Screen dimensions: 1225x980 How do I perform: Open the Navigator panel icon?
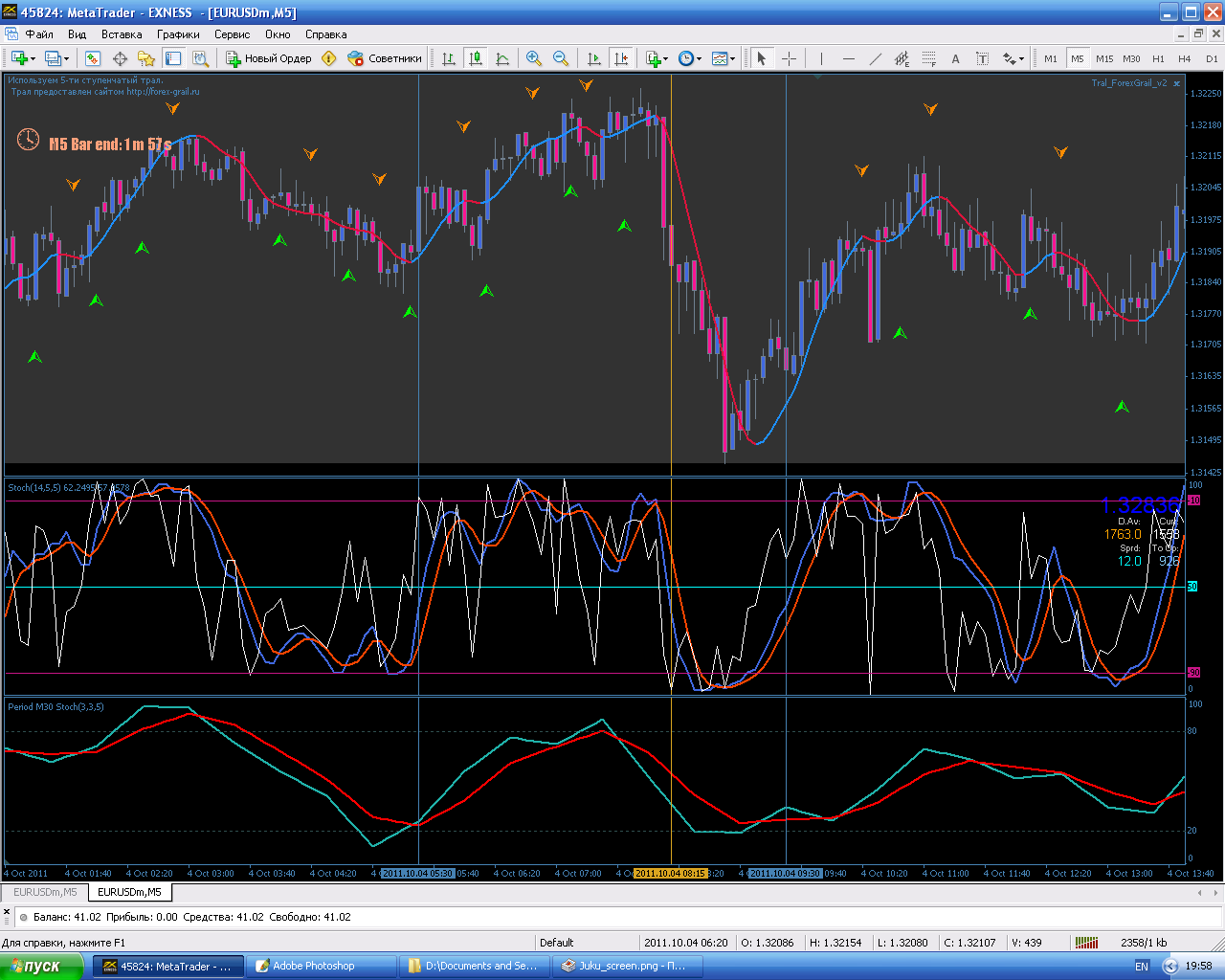point(146,58)
